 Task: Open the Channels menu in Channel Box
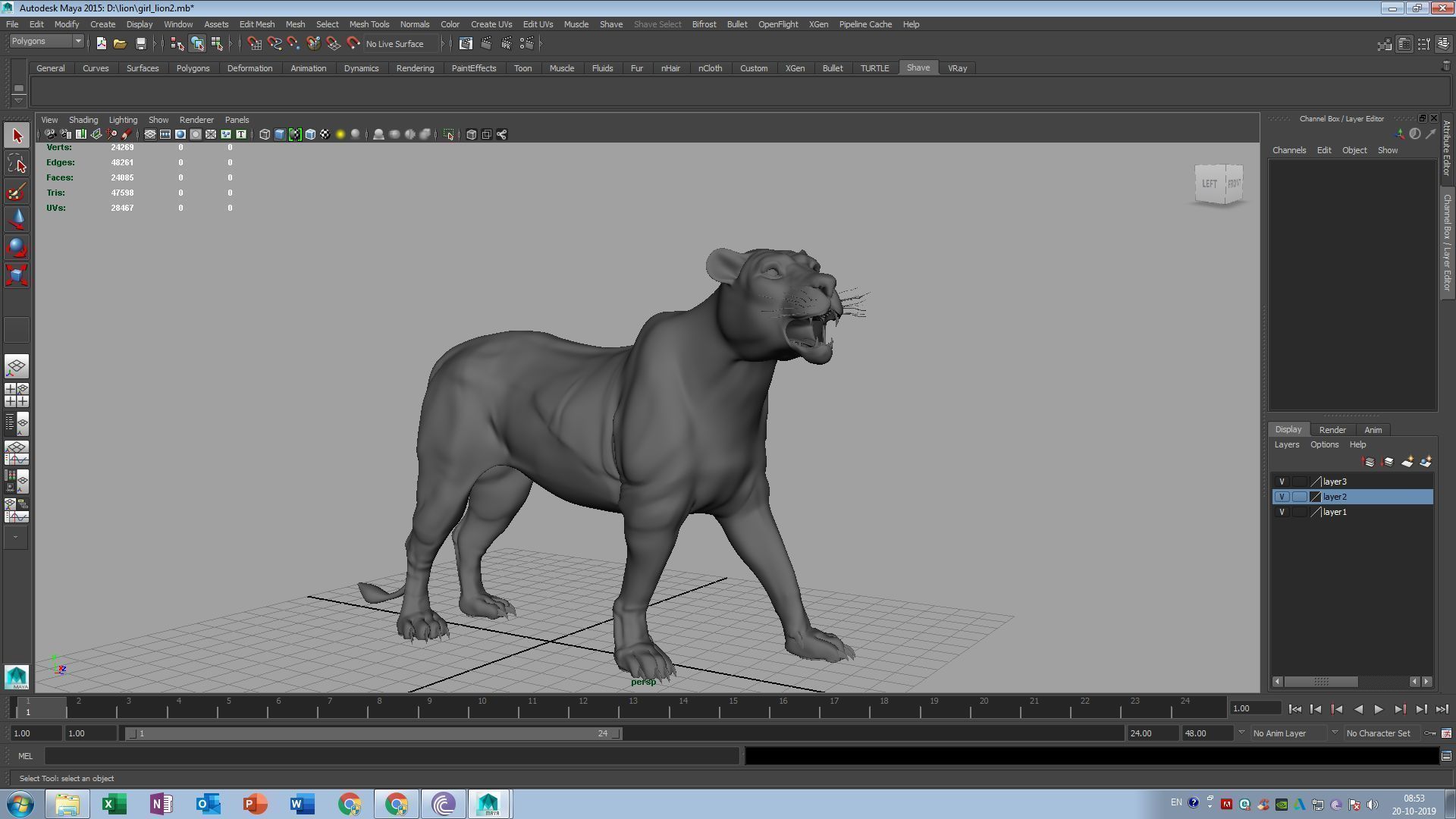[1289, 150]
